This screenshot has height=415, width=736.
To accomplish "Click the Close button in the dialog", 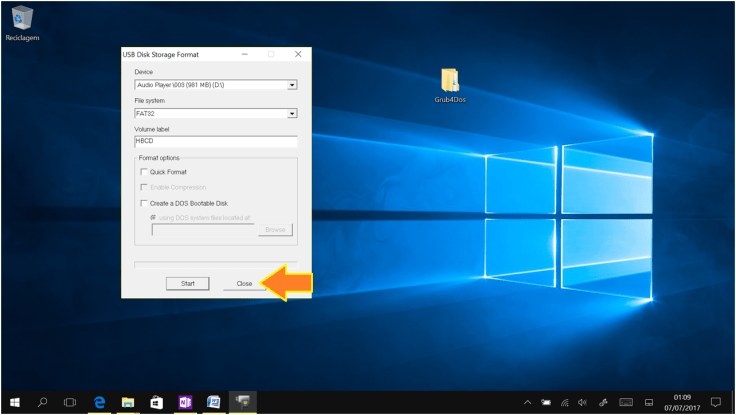I will pyautogui.click(x=244, y=283).
